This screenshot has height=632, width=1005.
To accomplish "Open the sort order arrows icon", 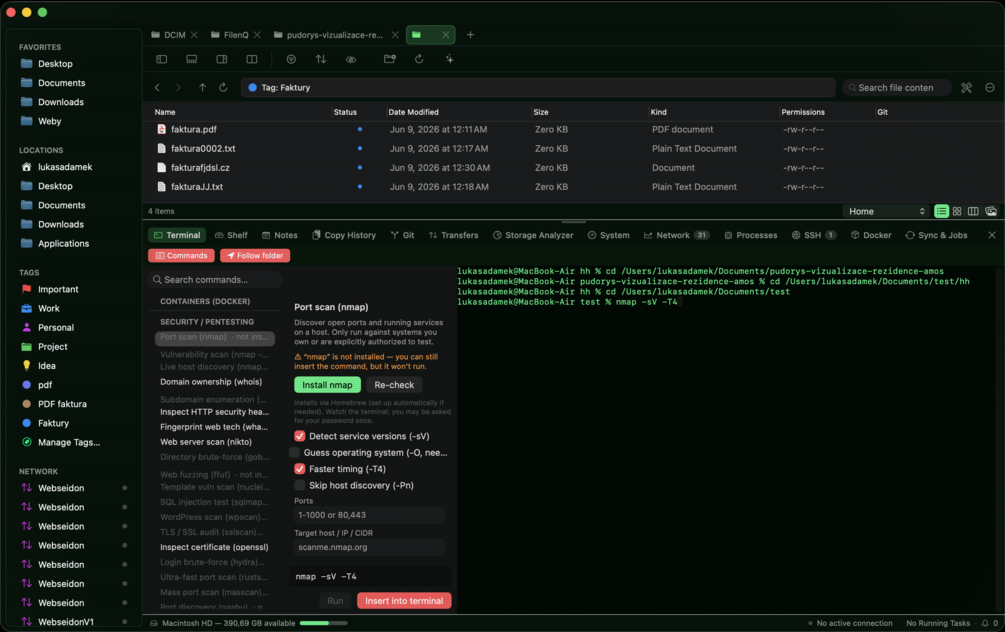I will (x=321, y=59).
